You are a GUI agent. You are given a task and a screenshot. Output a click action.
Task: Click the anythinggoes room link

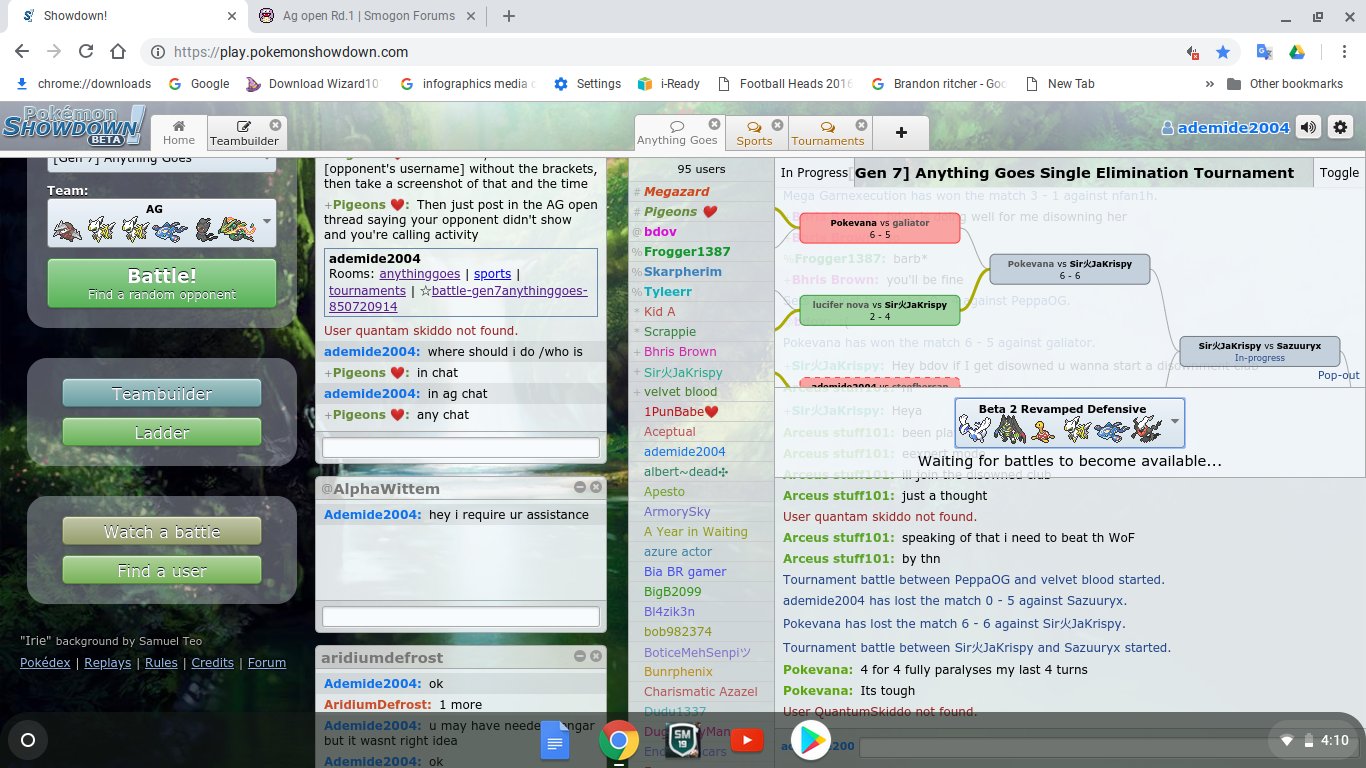(420, 274)
